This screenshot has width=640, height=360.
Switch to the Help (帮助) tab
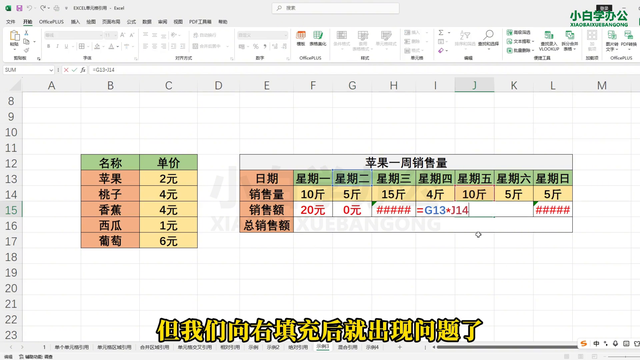tap(223, 22)
